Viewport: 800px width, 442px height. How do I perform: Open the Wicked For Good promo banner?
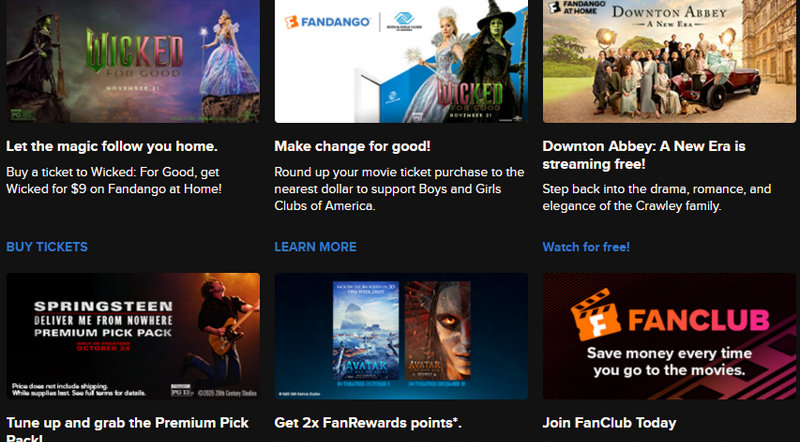(x=133, y=61)
